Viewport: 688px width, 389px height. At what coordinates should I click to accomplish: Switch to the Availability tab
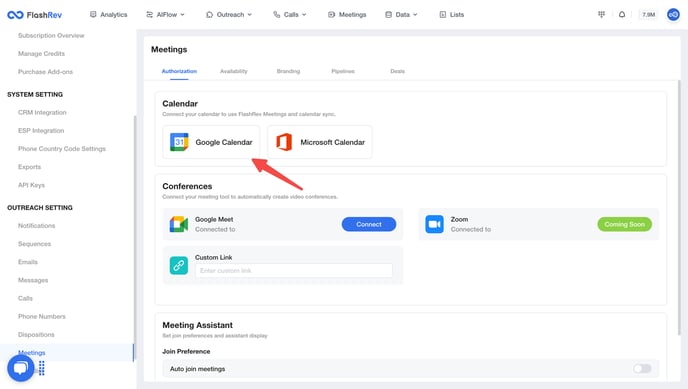tap(233, 71)
